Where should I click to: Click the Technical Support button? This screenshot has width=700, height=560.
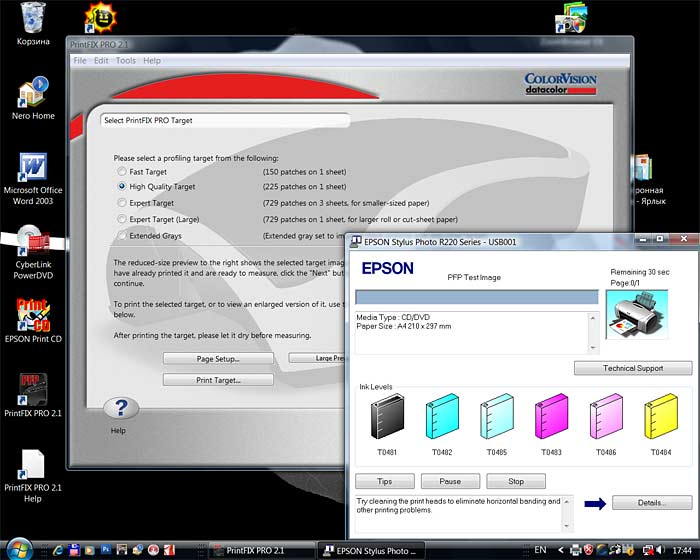(633, 368)
